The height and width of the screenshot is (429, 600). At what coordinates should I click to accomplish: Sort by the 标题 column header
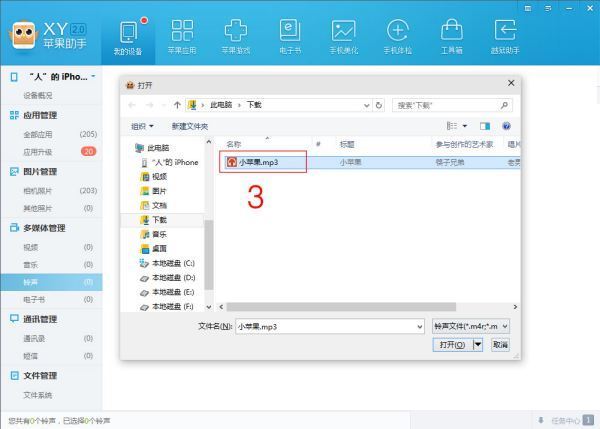tap(347, 144)
